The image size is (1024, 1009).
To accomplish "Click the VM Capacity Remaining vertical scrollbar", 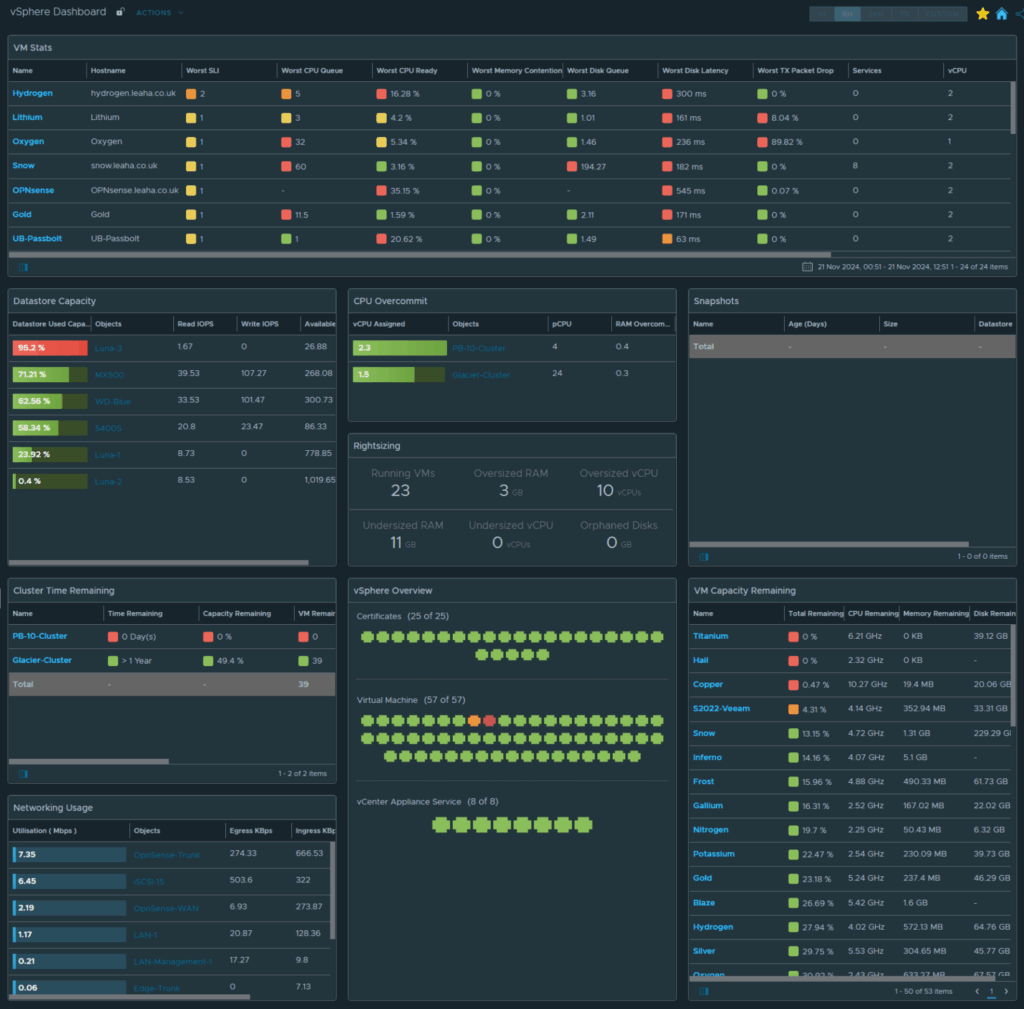I will (x=1013, y=677).
